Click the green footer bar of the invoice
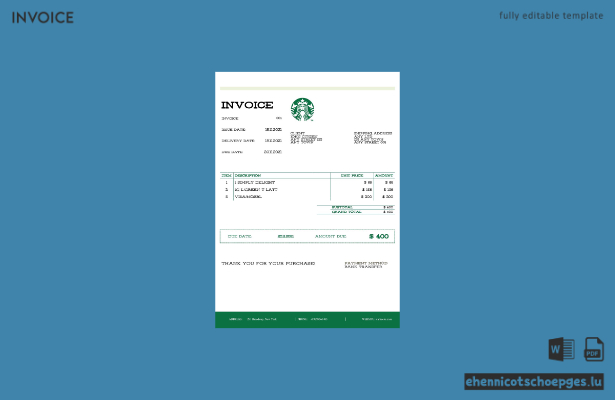This screenshot has height=400, width=615. 308,320
